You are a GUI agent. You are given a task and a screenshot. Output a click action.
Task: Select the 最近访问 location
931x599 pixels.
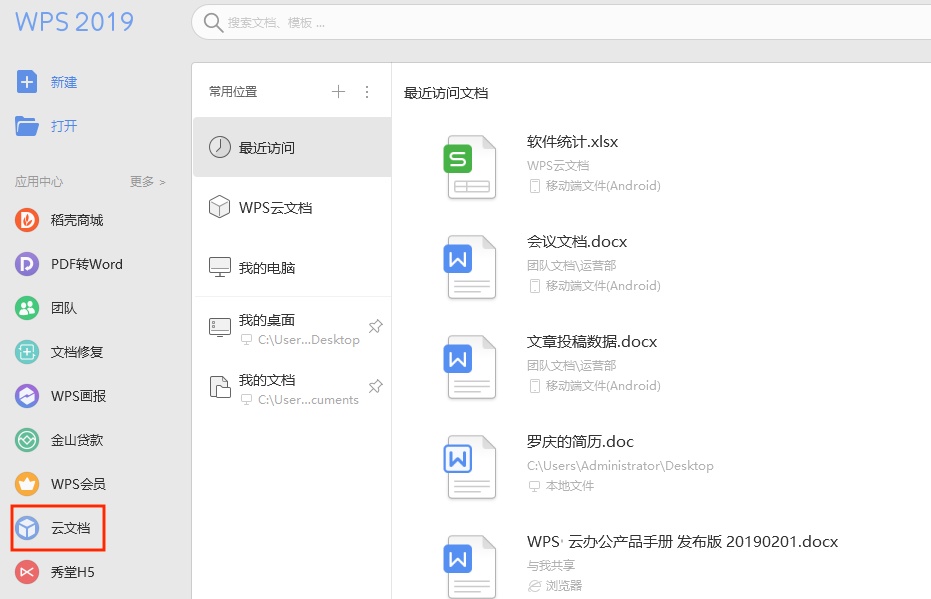(x=292, y=147)
